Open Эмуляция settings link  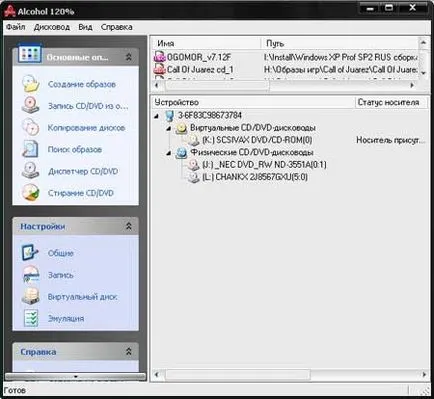[x=66, y=318]
